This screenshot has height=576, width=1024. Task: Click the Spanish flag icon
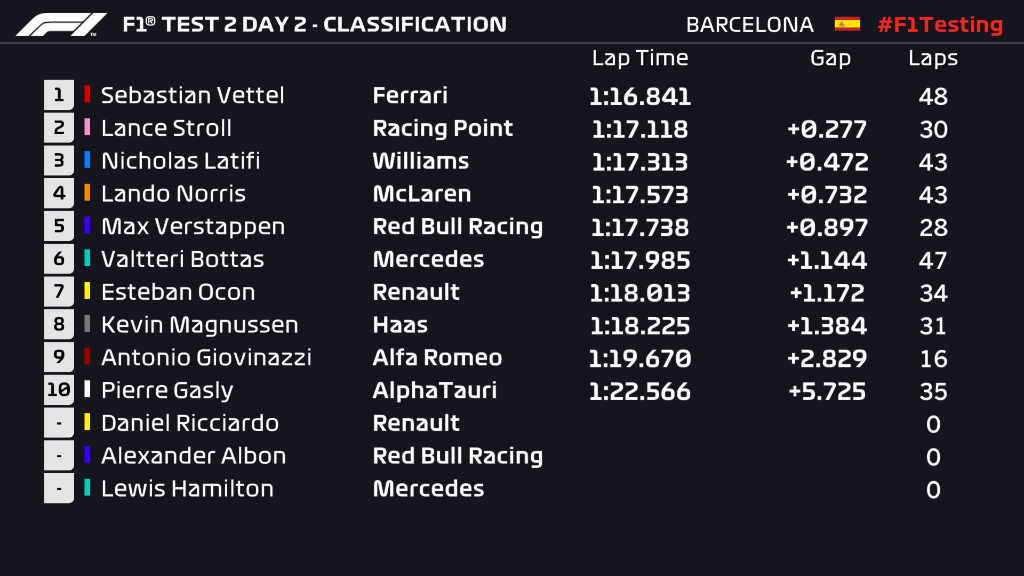click(x=847, y=24)
